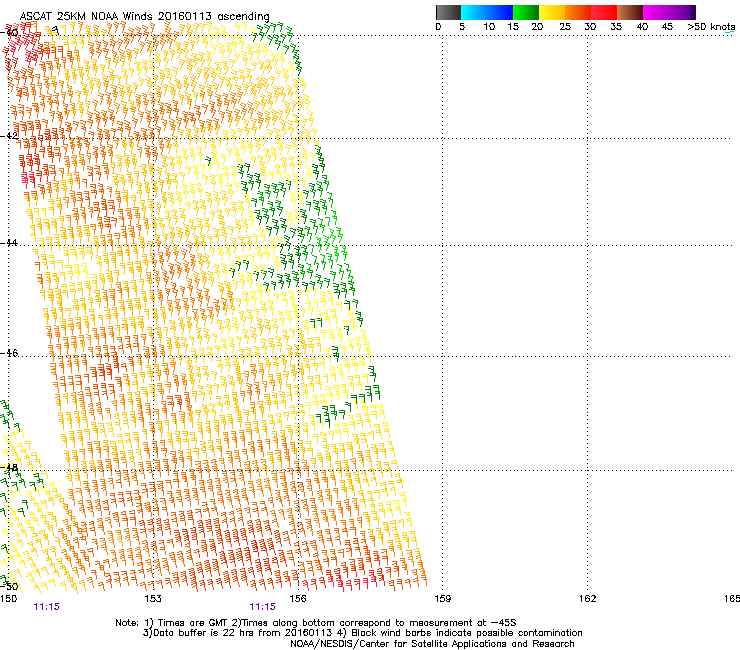The image size is (740, 650).
Task: Click the purple '11:15' time near longitude 150
Action: pyautogui.click(x=46, y=607)
